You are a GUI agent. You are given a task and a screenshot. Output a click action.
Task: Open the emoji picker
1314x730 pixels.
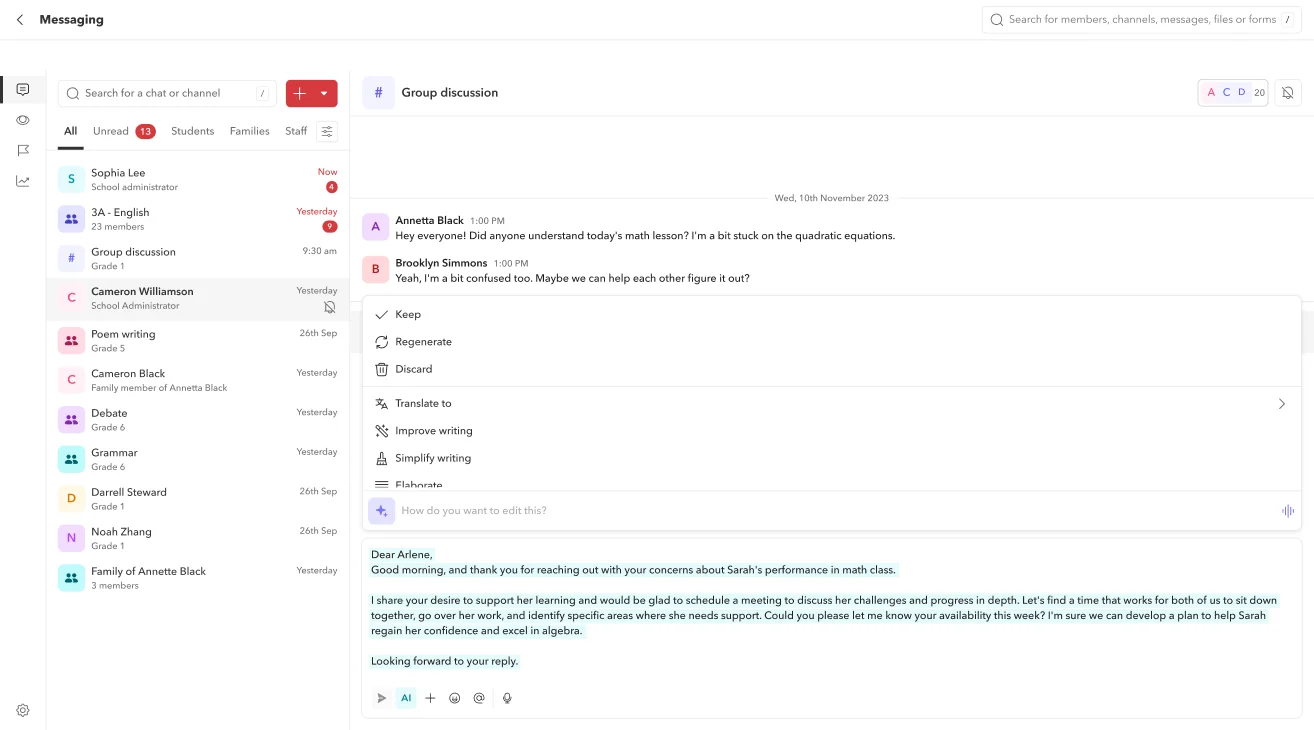[x=455, y=698]
